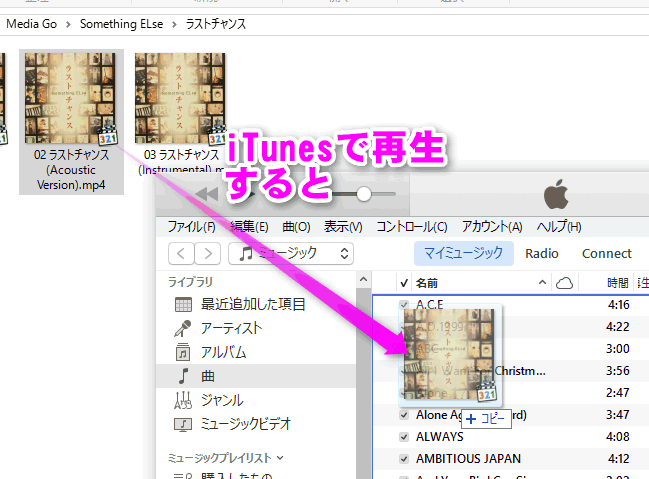This screenshot has width=649, height=479.
Task: Select アーティスト microphone icon in sidebar
Action: pyautogui.click(x=183, y=329)
